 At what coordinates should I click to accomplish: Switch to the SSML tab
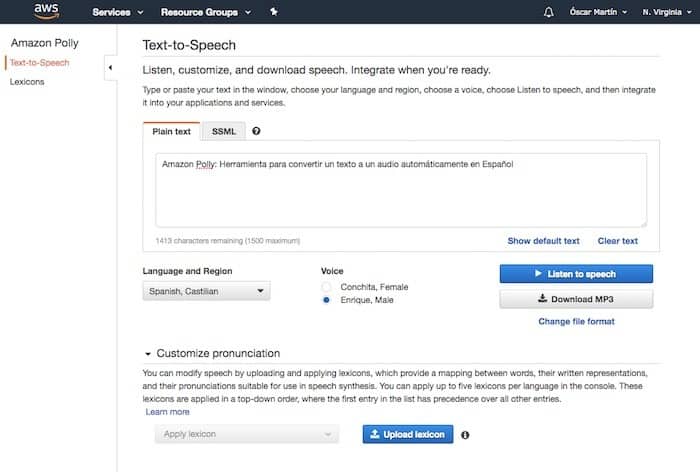(x=224, y=131)
